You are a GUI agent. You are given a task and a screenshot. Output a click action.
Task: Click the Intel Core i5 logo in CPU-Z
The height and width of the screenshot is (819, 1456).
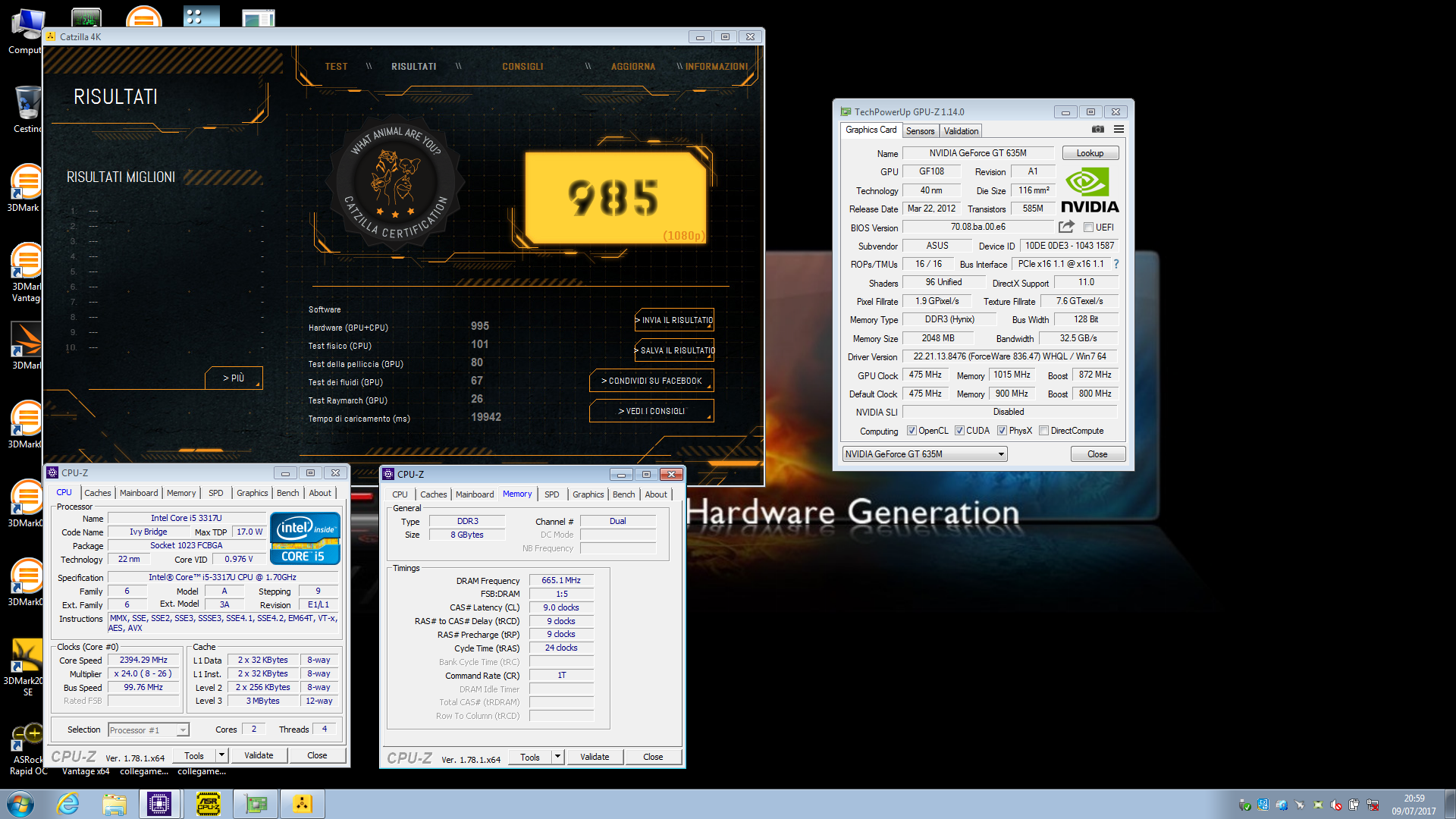click(305, 538)
